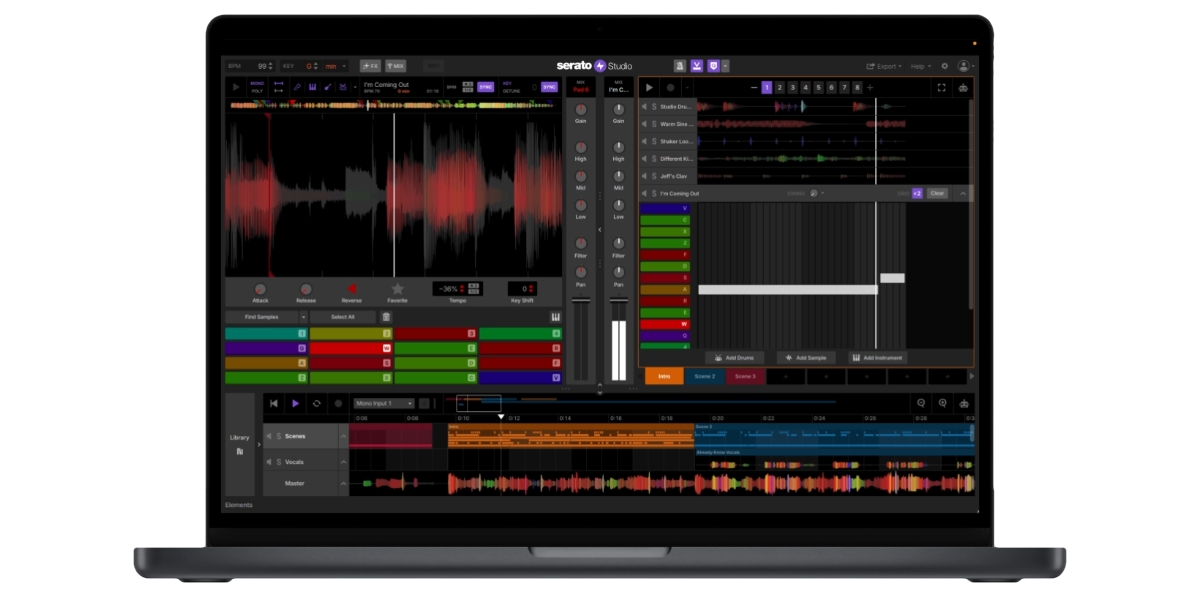Click the Attack knob
This screenshot has height=600, width=1200.
click(260, 289)
